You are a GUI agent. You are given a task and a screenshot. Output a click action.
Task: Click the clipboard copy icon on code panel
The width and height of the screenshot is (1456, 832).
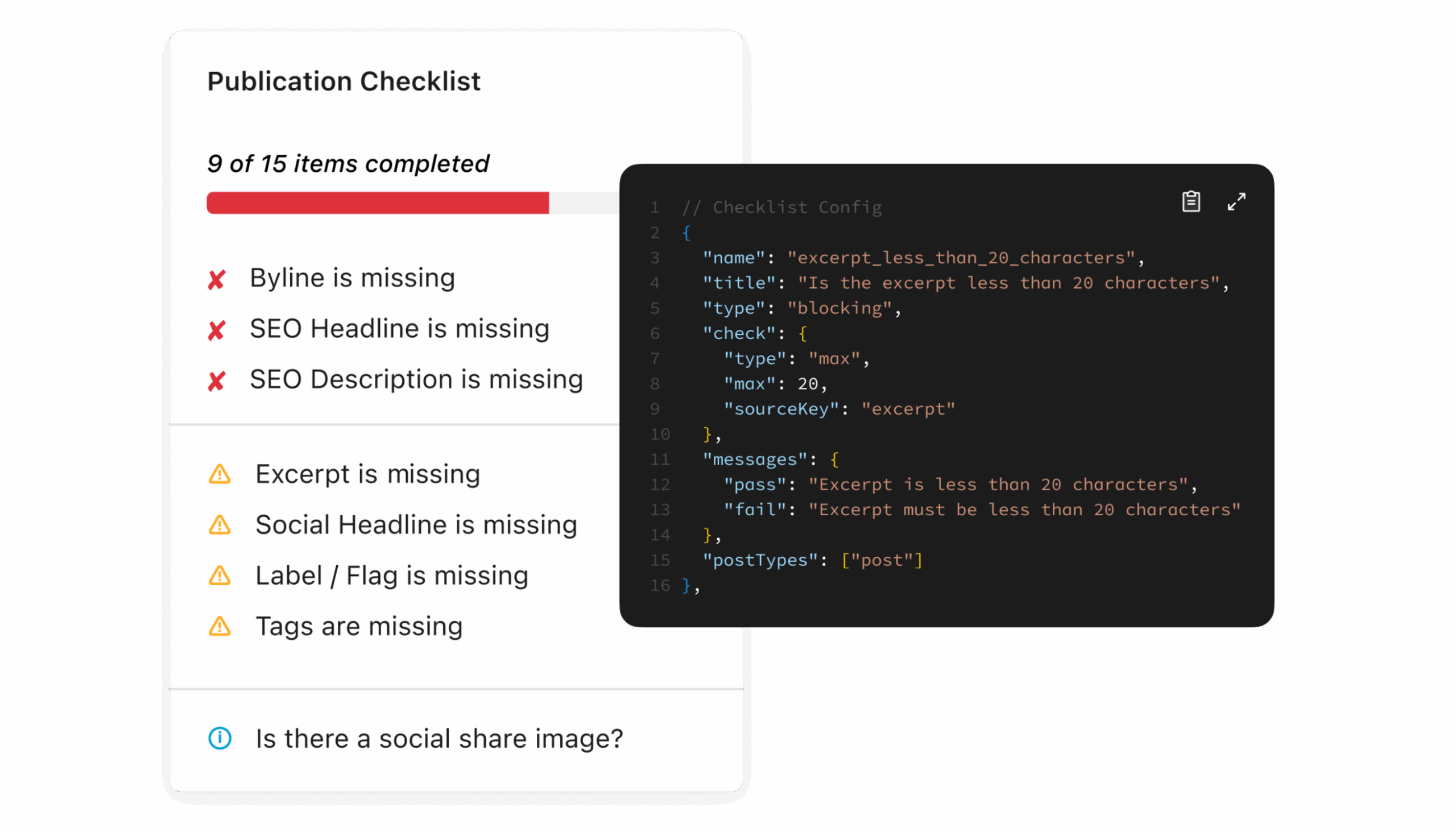click(1190, 201)
